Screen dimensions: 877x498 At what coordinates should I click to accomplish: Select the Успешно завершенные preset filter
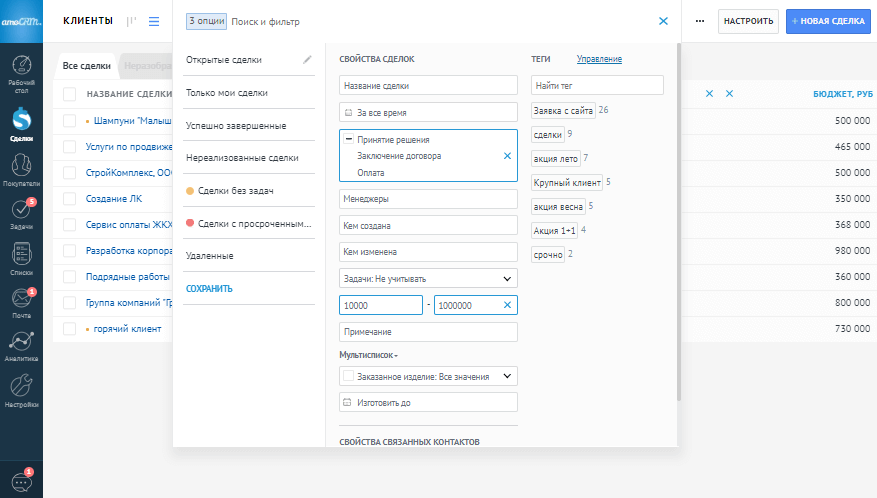click(236, 126)
